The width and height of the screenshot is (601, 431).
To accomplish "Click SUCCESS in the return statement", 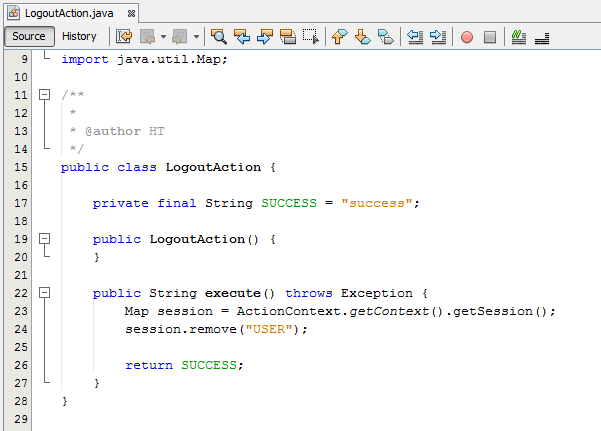I will coord(209,365).
